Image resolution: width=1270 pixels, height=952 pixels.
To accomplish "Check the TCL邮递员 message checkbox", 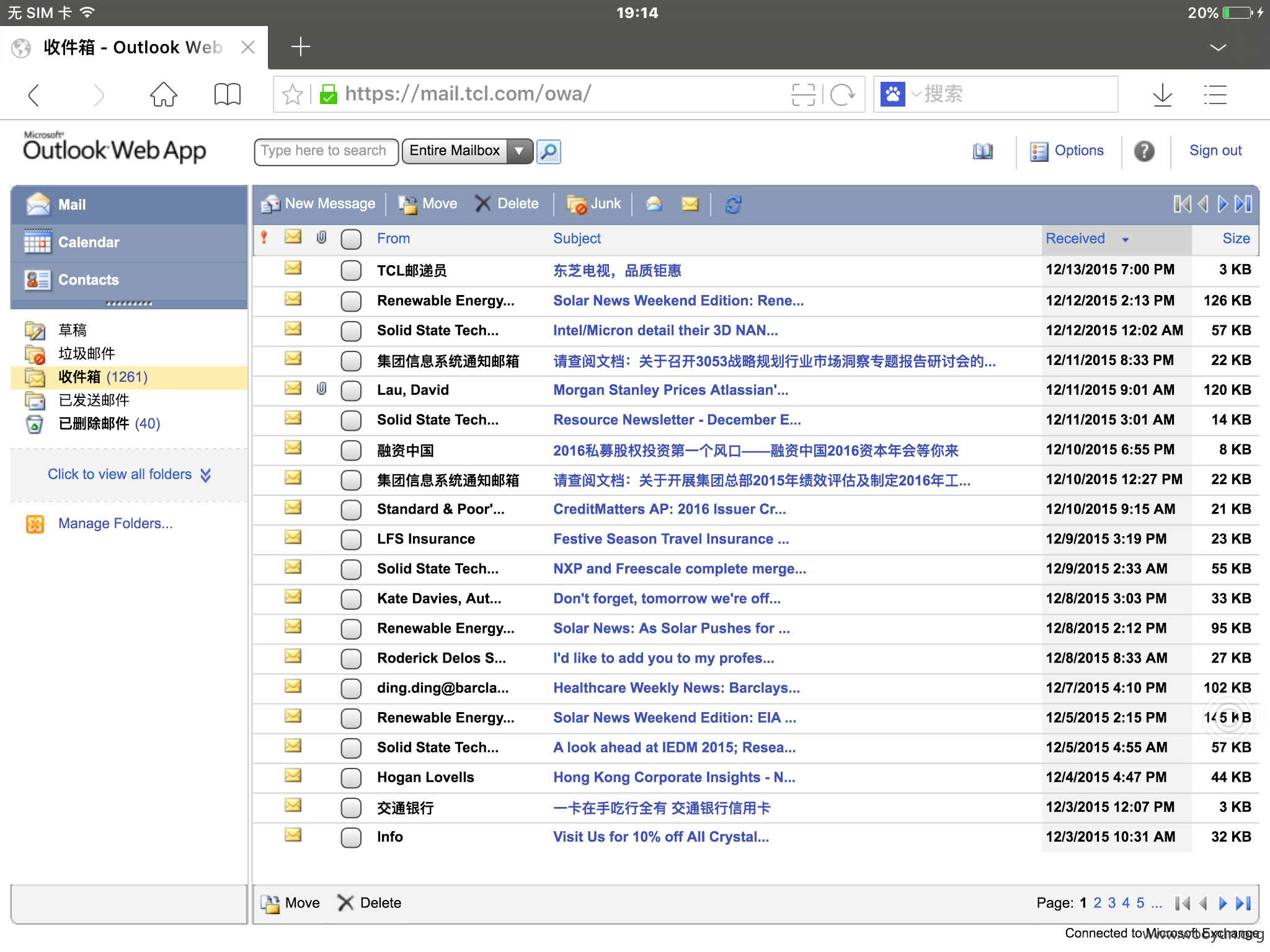I will (x=351, y=271).
